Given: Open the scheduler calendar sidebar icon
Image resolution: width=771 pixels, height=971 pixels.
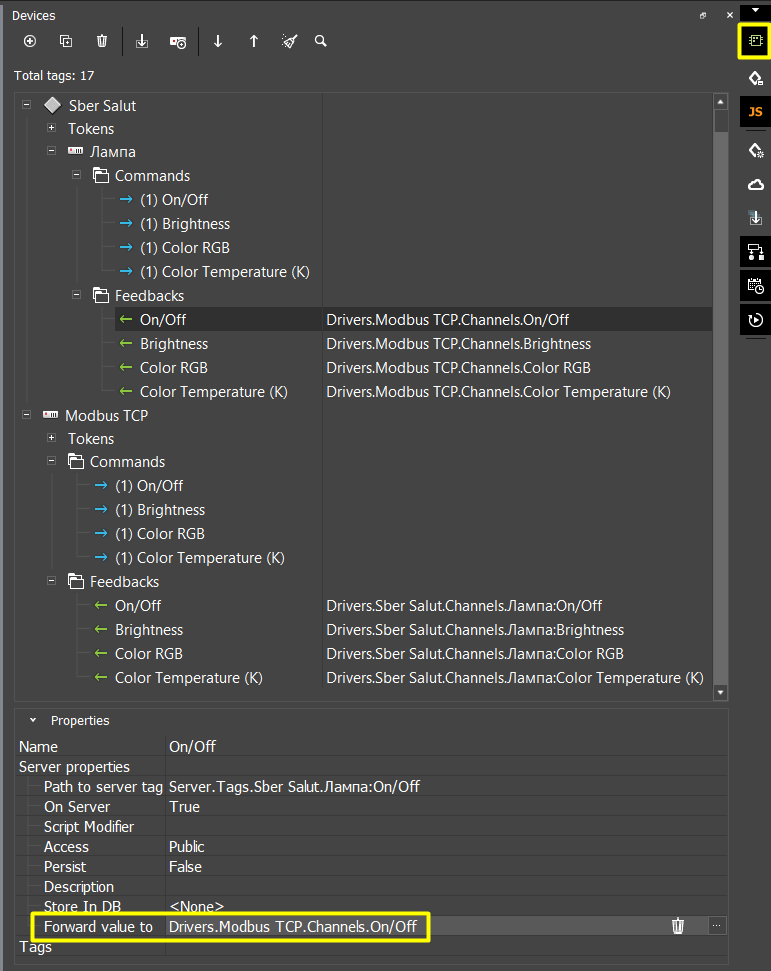Looking at the screenshot, I should click(x=755, y=285).
